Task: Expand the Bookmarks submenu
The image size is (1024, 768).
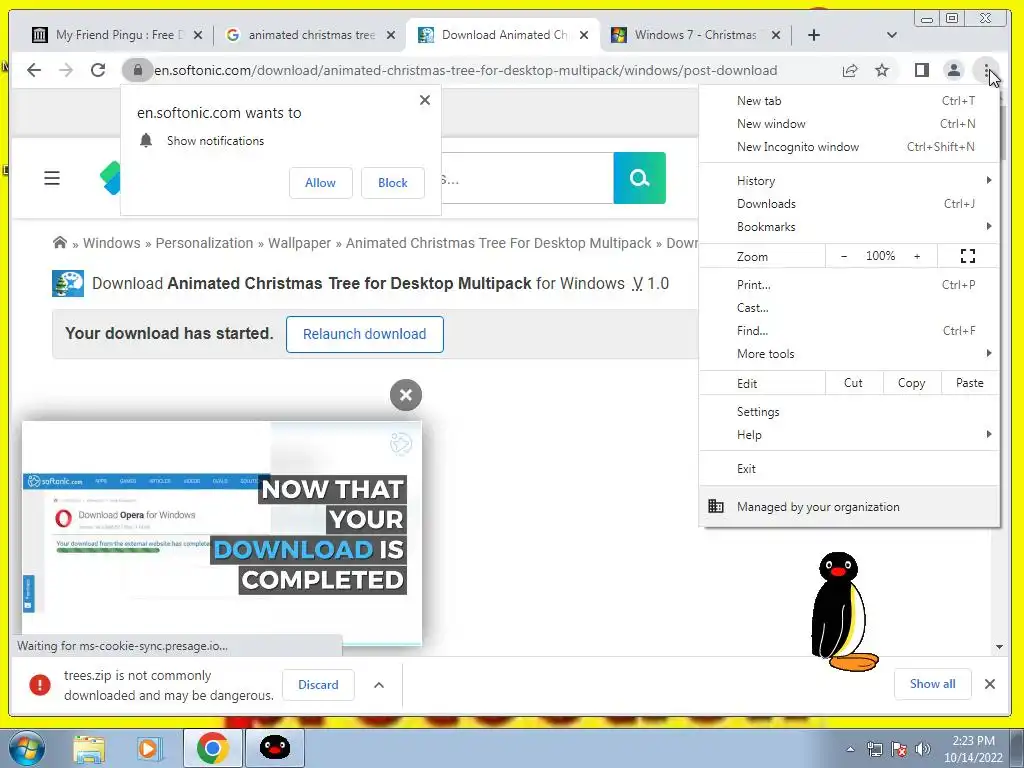Action: point(849,227)
